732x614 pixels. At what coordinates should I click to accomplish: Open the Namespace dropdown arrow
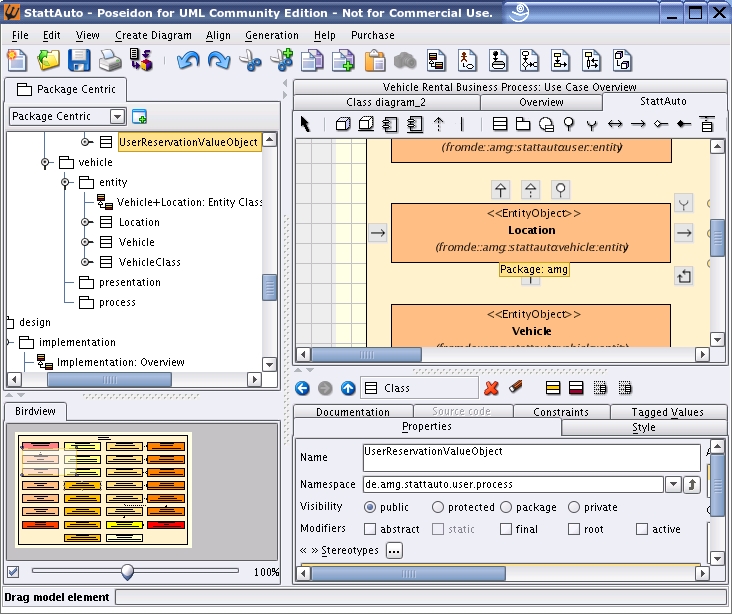(x=673, y=485)
